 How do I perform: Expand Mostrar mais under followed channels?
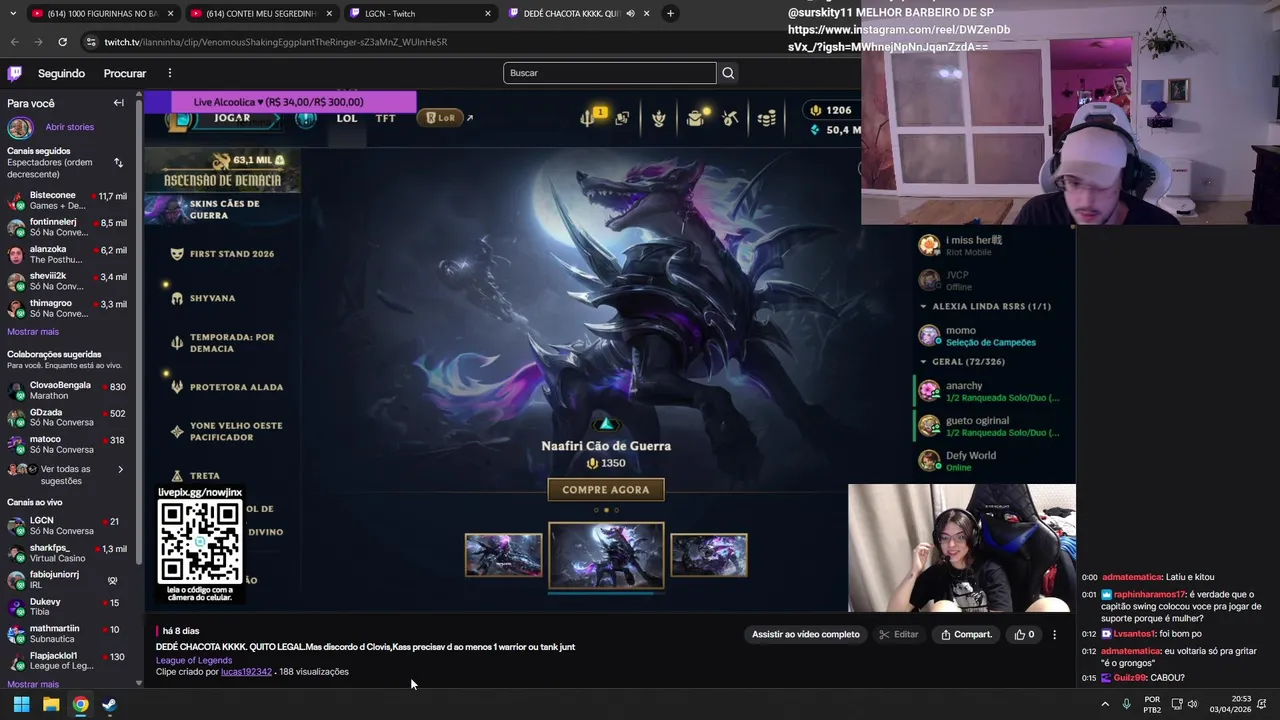tap(33, 332)
